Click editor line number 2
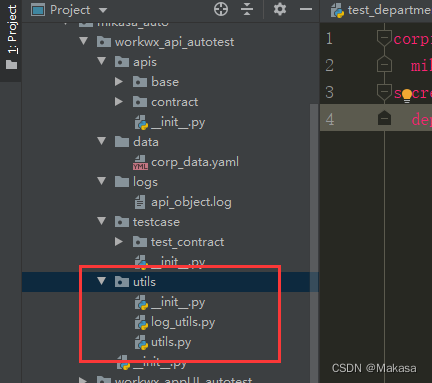 [x=329, y=65]
